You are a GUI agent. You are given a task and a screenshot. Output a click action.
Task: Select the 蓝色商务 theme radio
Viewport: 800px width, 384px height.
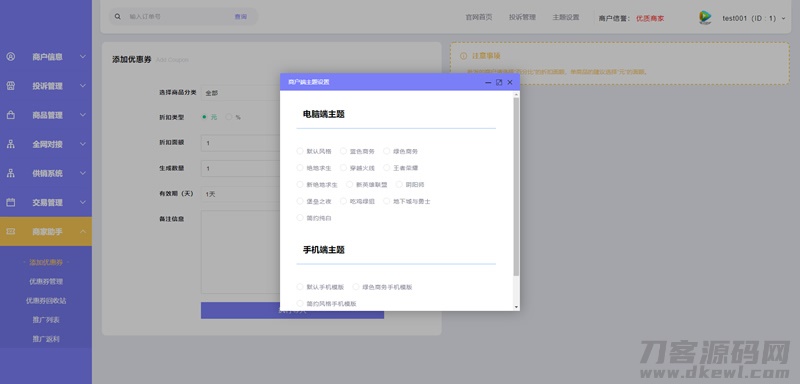coord(343,151)
